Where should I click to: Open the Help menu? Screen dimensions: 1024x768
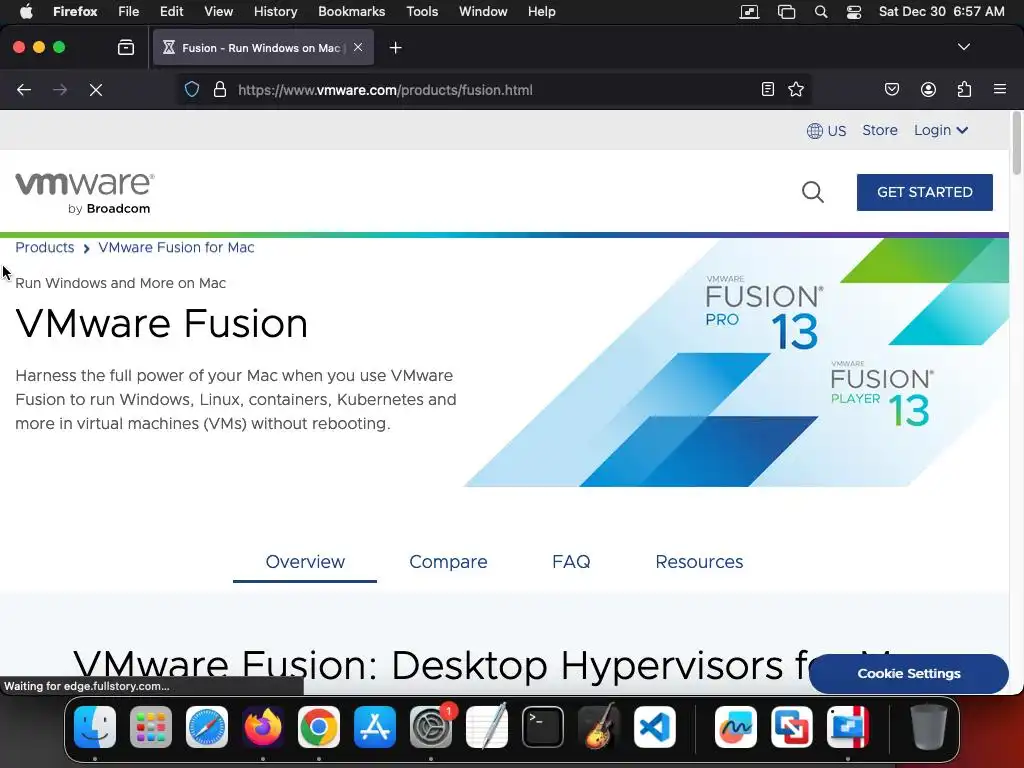point(541,12)
